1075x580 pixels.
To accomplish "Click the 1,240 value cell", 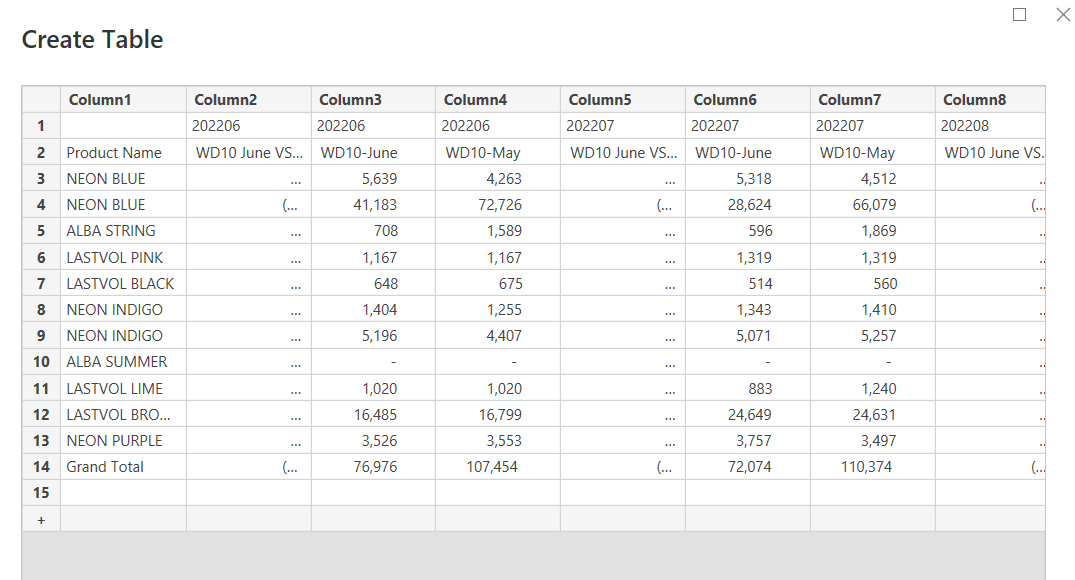I will pyautogui.click(x=873, y=388).
